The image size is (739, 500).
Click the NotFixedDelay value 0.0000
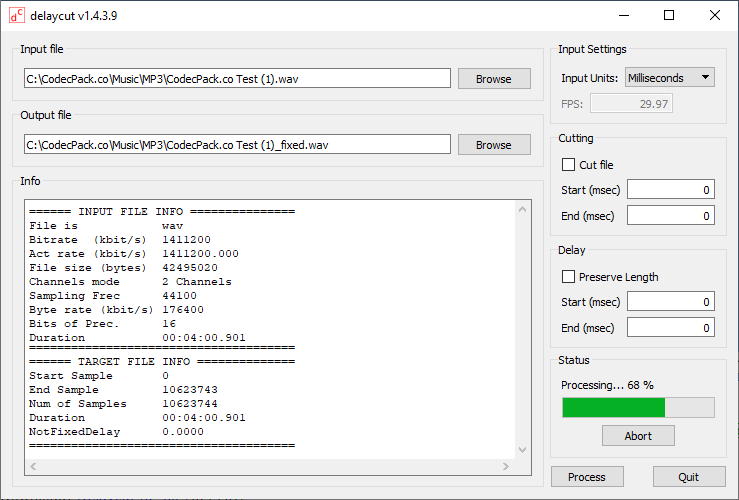pos(183,432)
